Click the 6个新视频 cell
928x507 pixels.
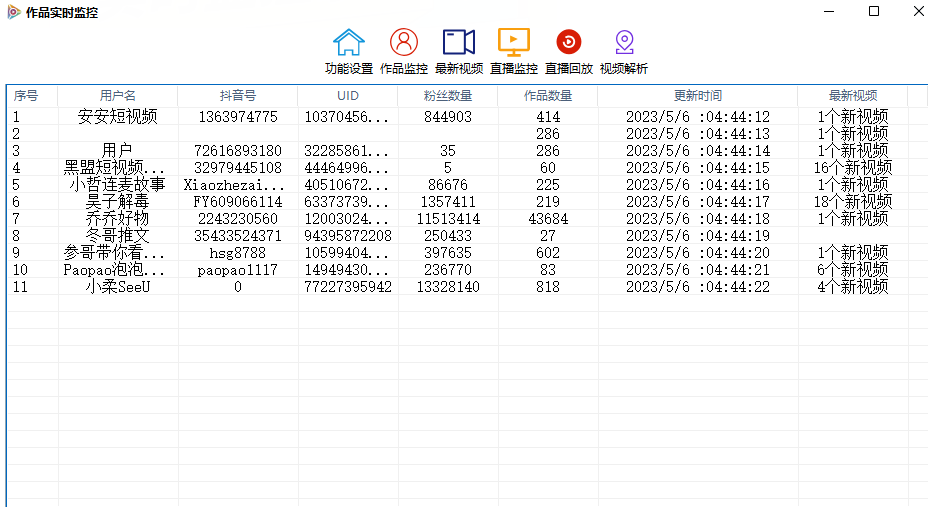[x=852, y=270]
